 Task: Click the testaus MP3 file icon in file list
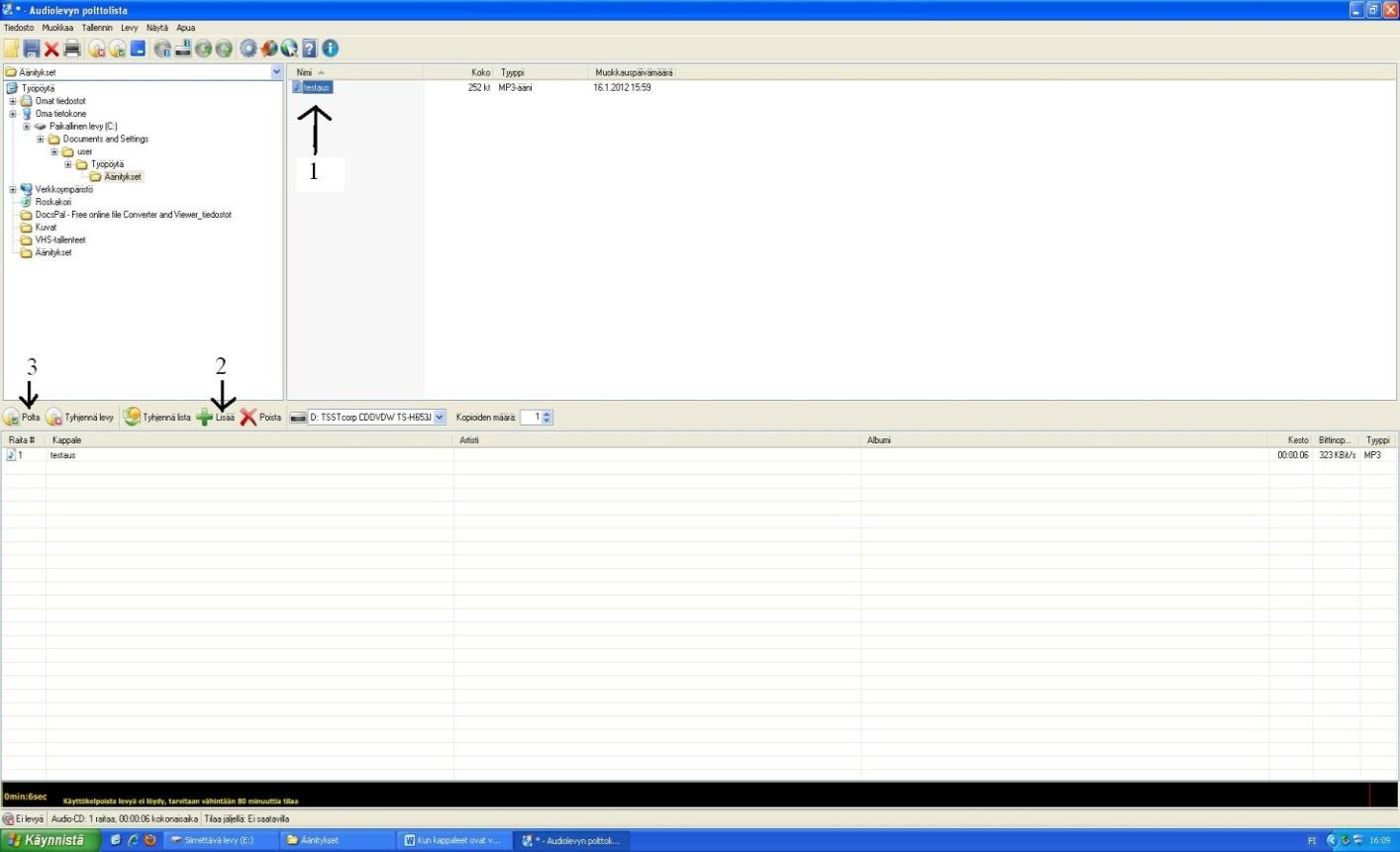(x=297, y=87)
